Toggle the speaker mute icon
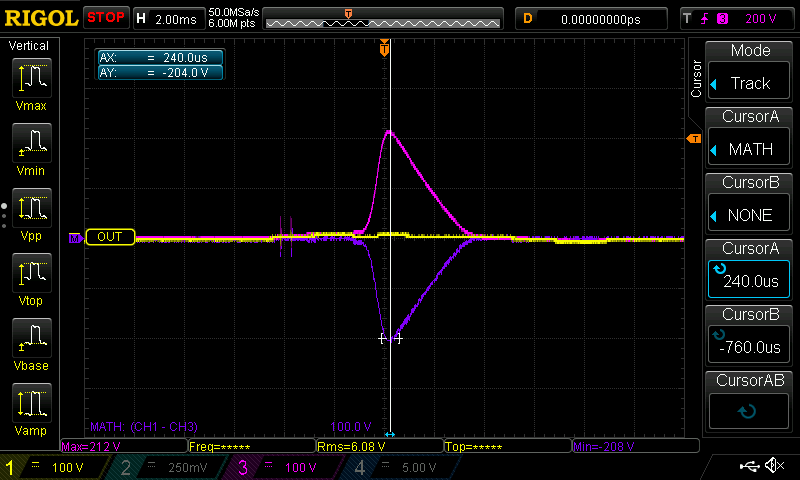This screenshot has height=480, width=800. pos(773,466)
